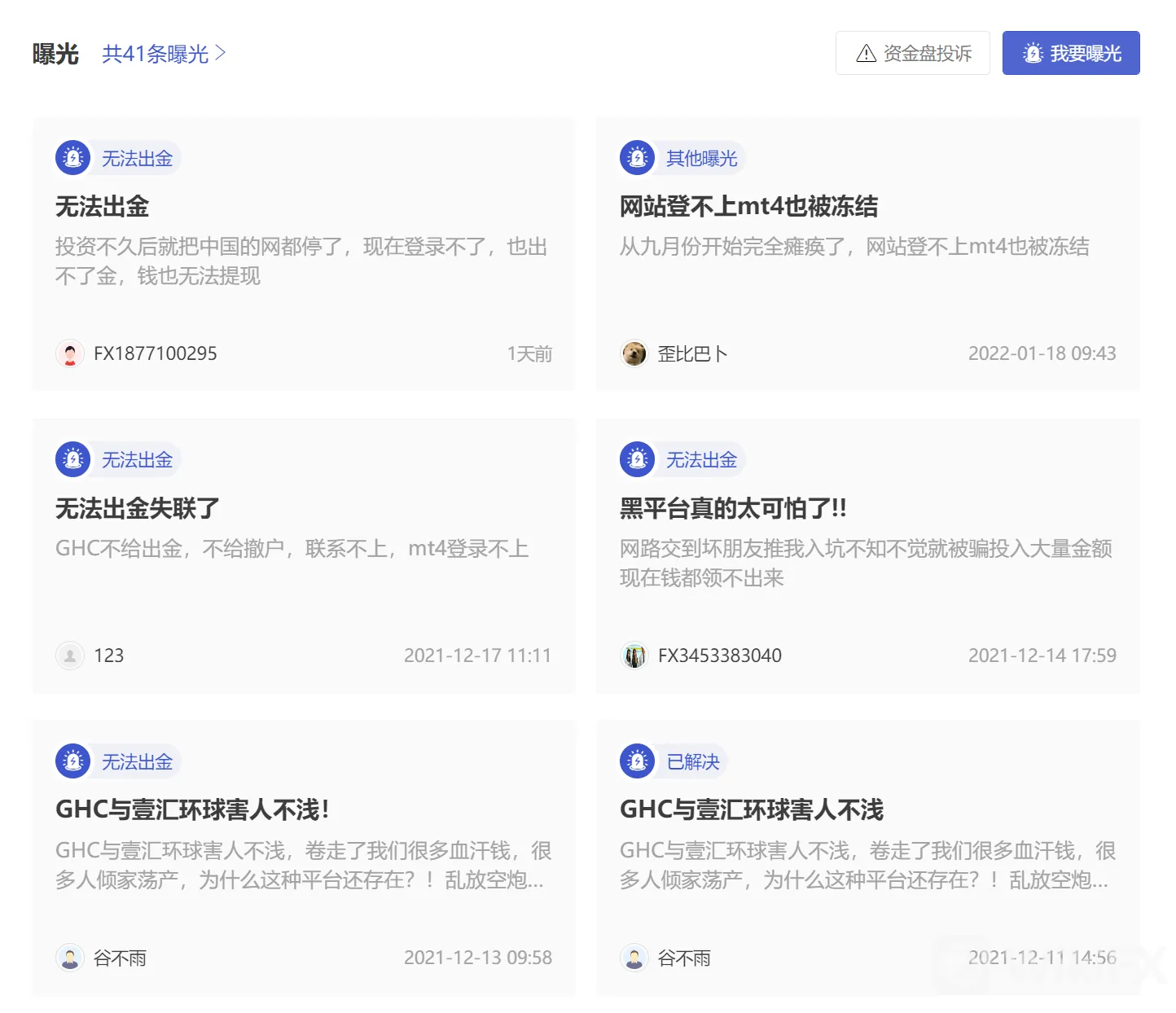Open post titled 无法出金失联了
Screen dimensions: 1176x1013
click(138, 508)
